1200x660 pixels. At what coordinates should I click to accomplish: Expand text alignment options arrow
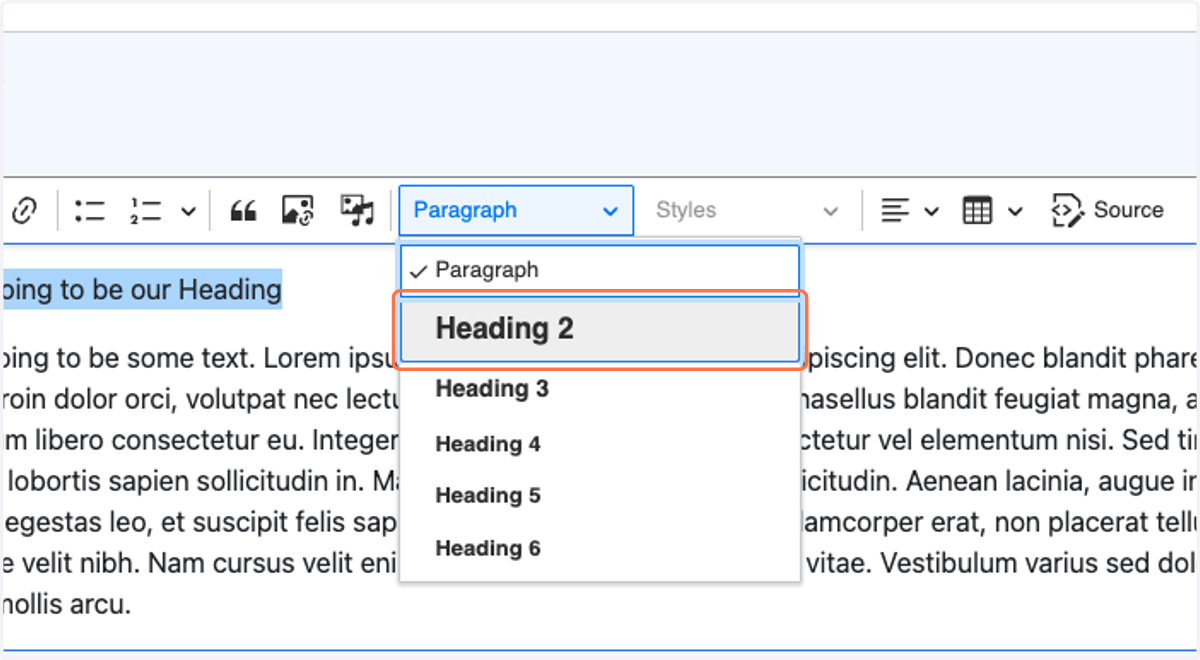(931, 211)
